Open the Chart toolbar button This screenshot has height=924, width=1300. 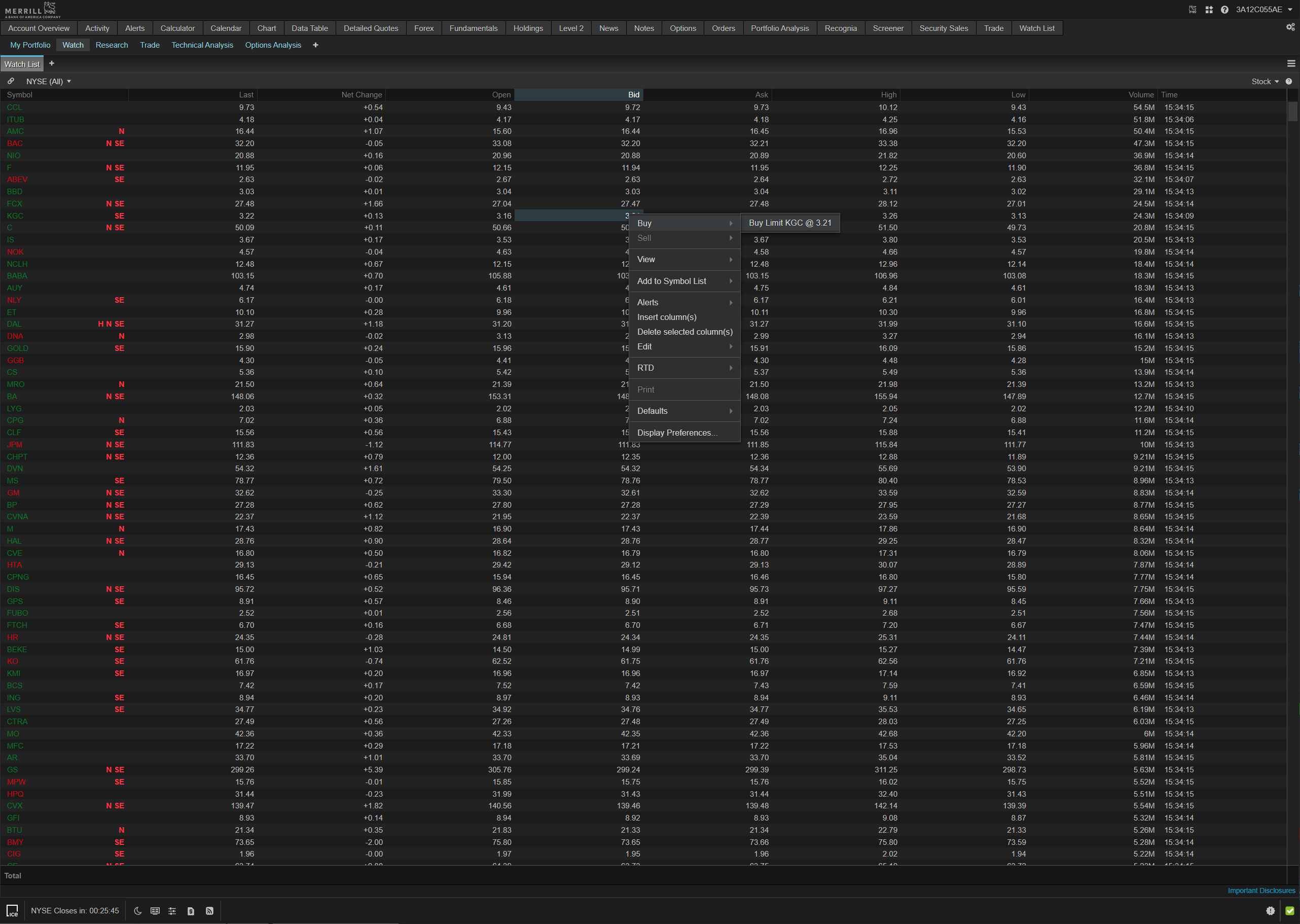coord(267,28)
